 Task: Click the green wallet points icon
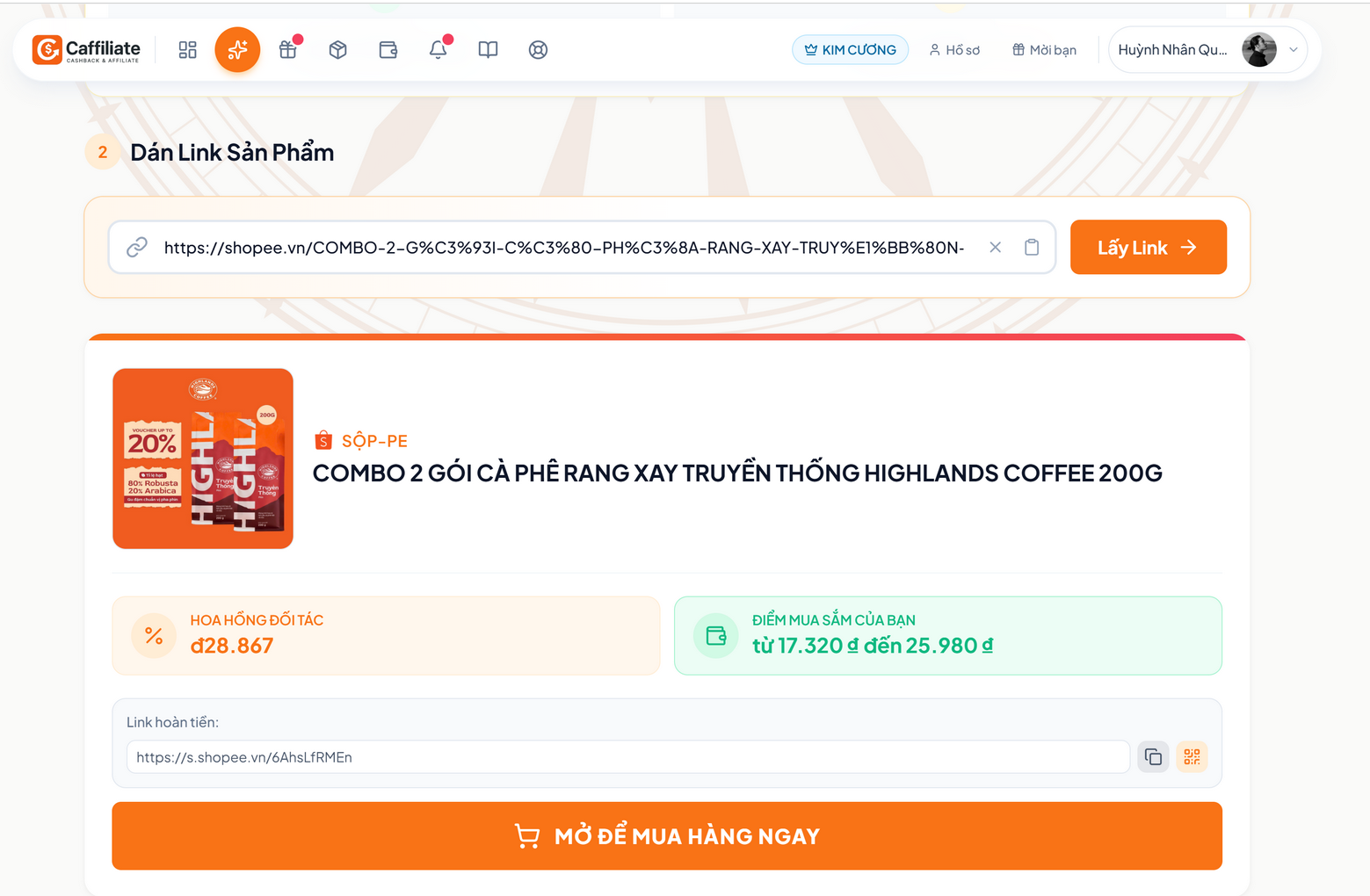[716, 636]
